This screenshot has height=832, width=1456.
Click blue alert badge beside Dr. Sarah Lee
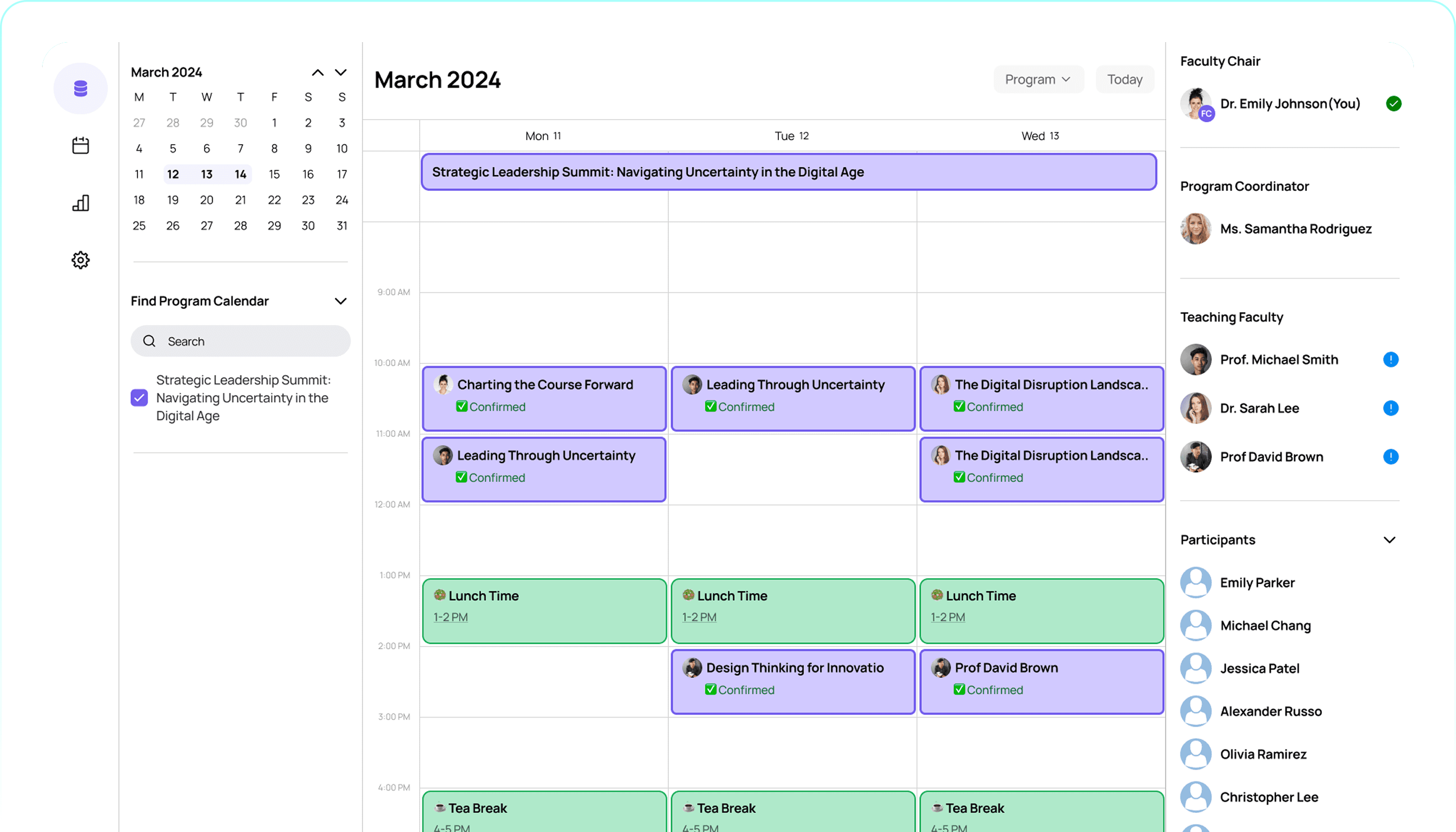point(1391,408)
